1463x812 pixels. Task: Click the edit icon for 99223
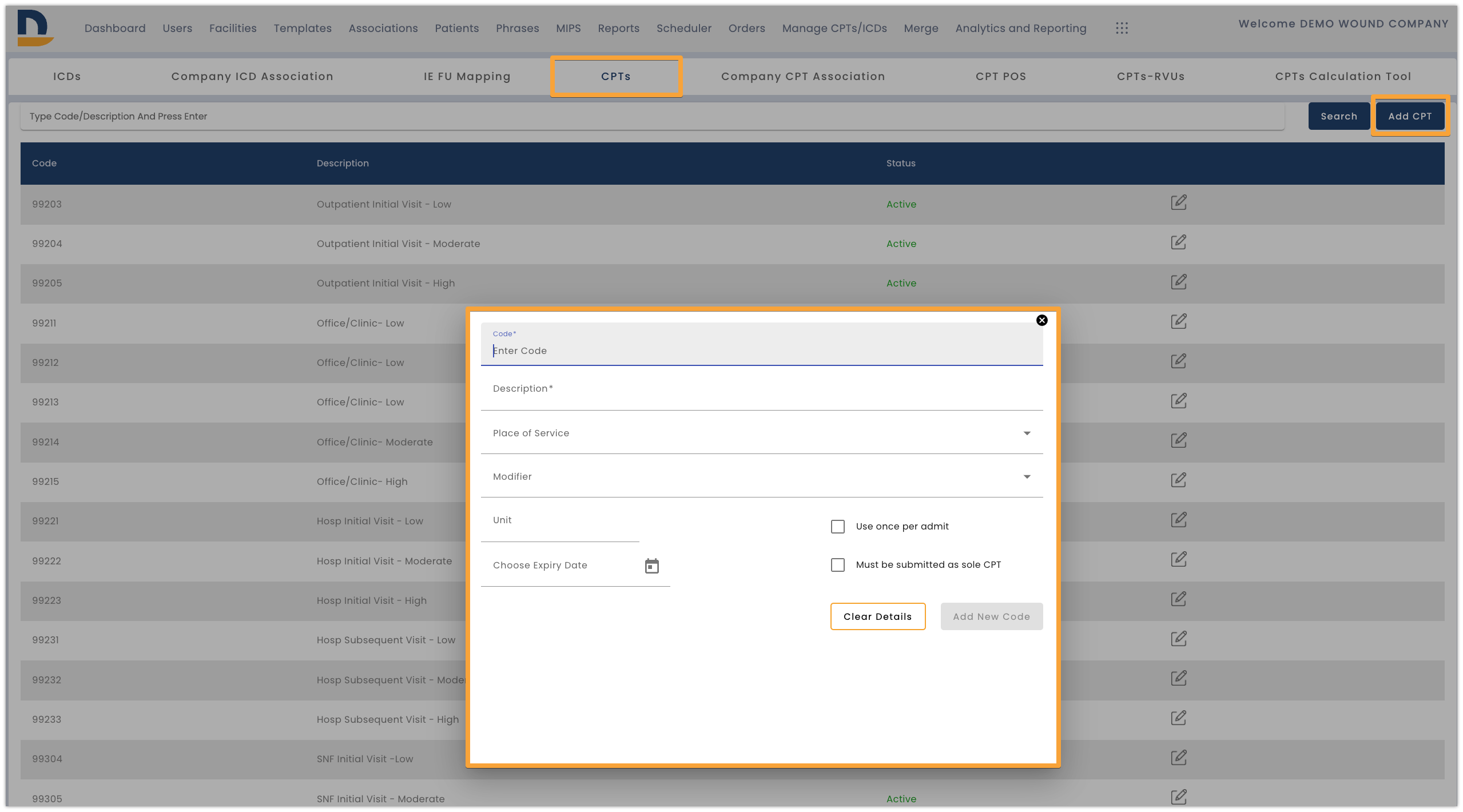1178,599
